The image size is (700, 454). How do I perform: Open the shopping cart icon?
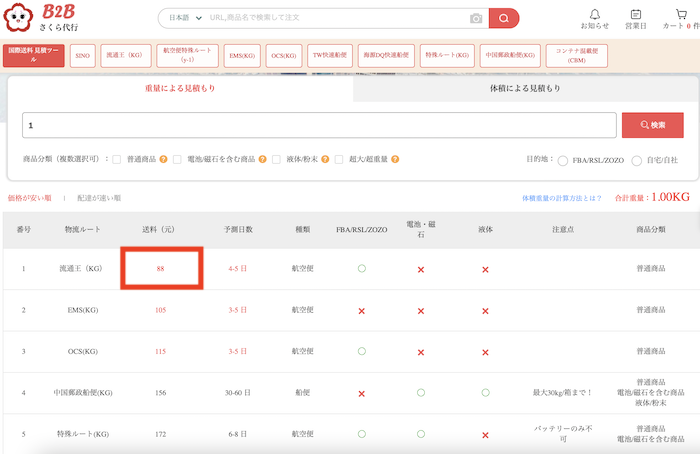click(680, 14)
